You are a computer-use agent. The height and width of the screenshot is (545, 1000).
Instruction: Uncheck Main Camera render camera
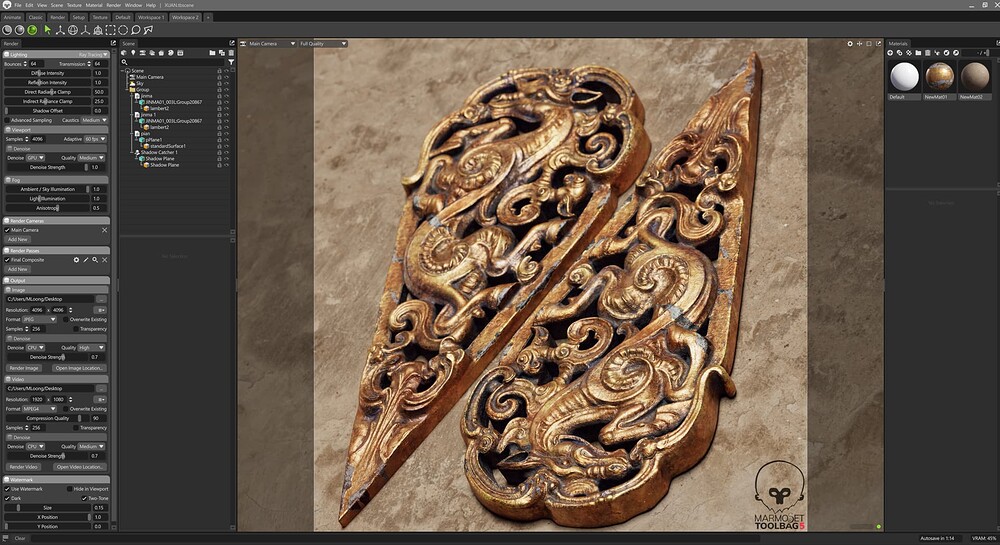7,230
